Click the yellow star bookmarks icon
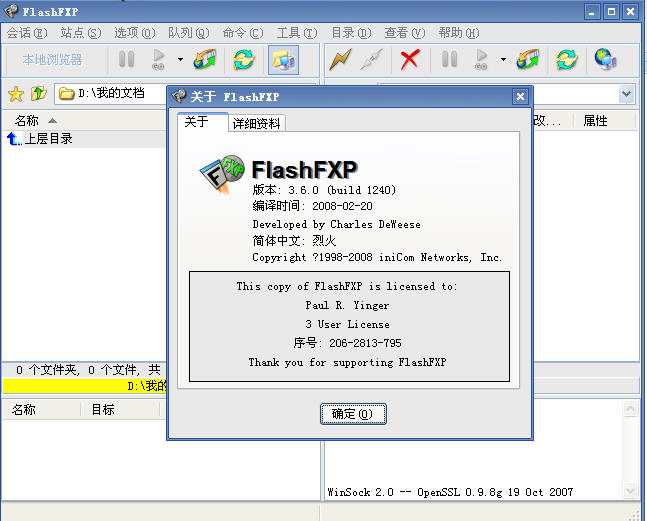The width and height of the screenshot is (647, 521). 16,94
